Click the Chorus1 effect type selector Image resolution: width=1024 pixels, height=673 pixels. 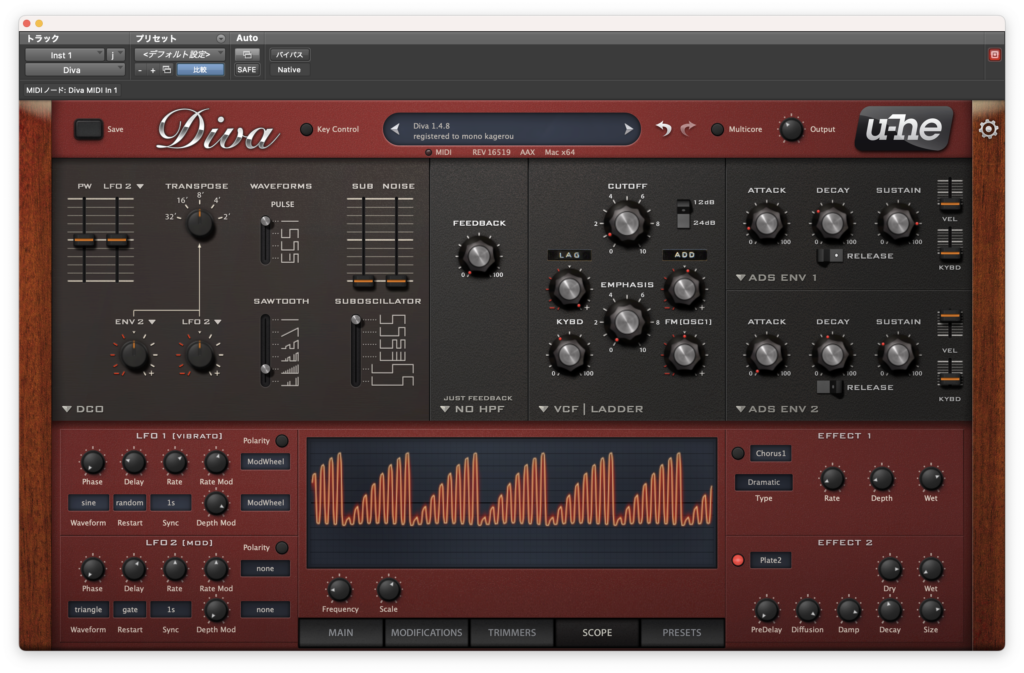point(771,453)
